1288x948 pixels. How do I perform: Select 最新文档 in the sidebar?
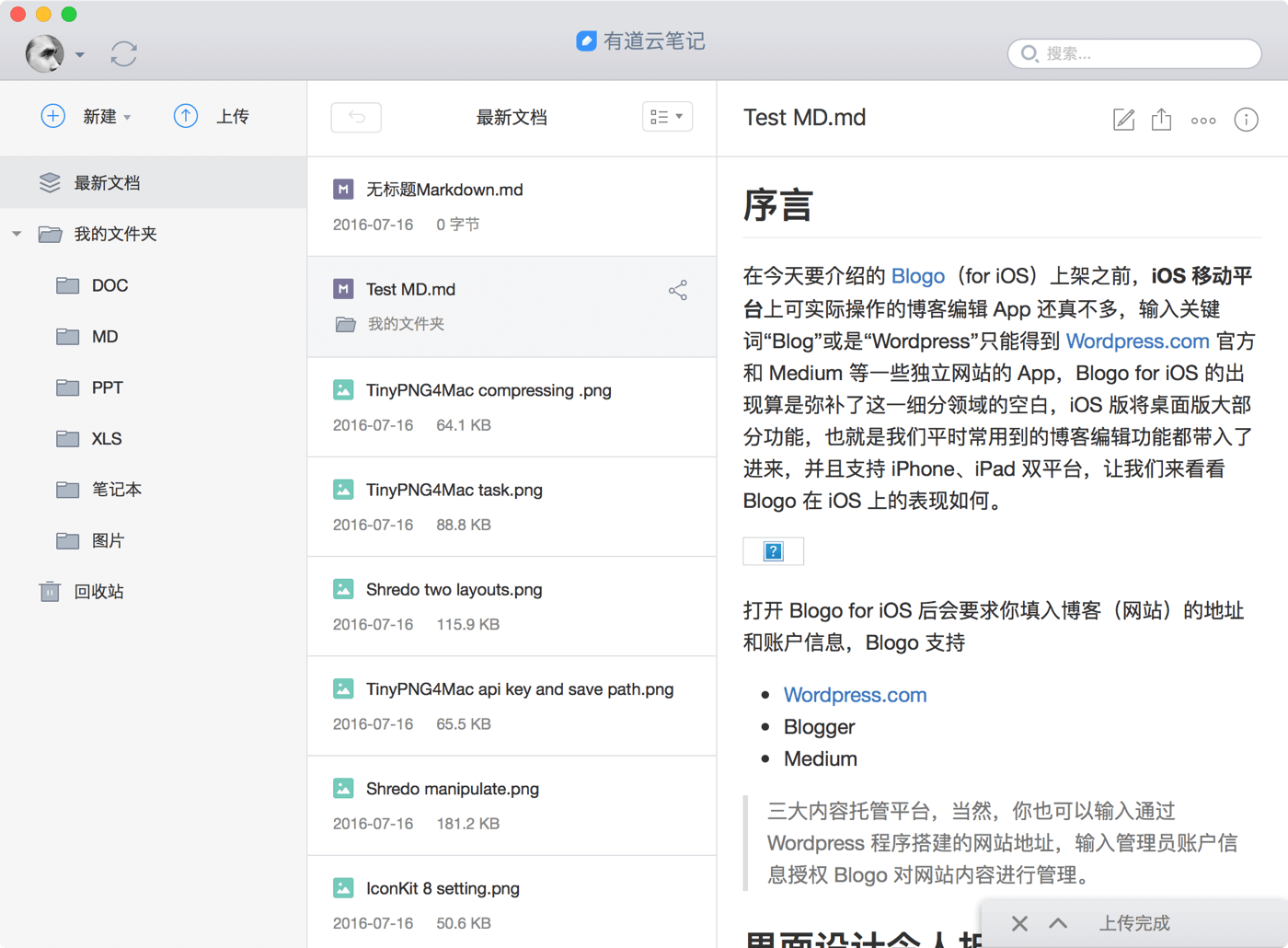(x=153, y=182)
